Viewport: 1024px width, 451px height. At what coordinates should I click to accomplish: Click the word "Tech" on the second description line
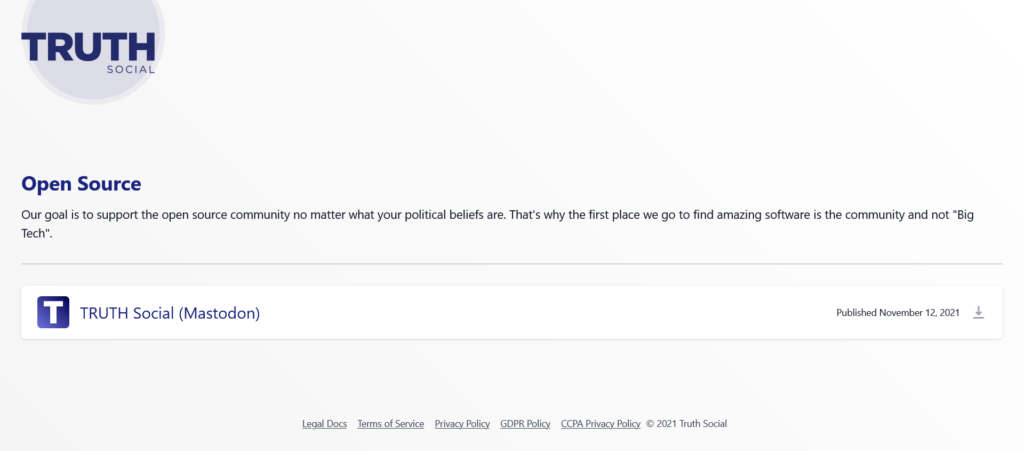[x=33, y=234]
